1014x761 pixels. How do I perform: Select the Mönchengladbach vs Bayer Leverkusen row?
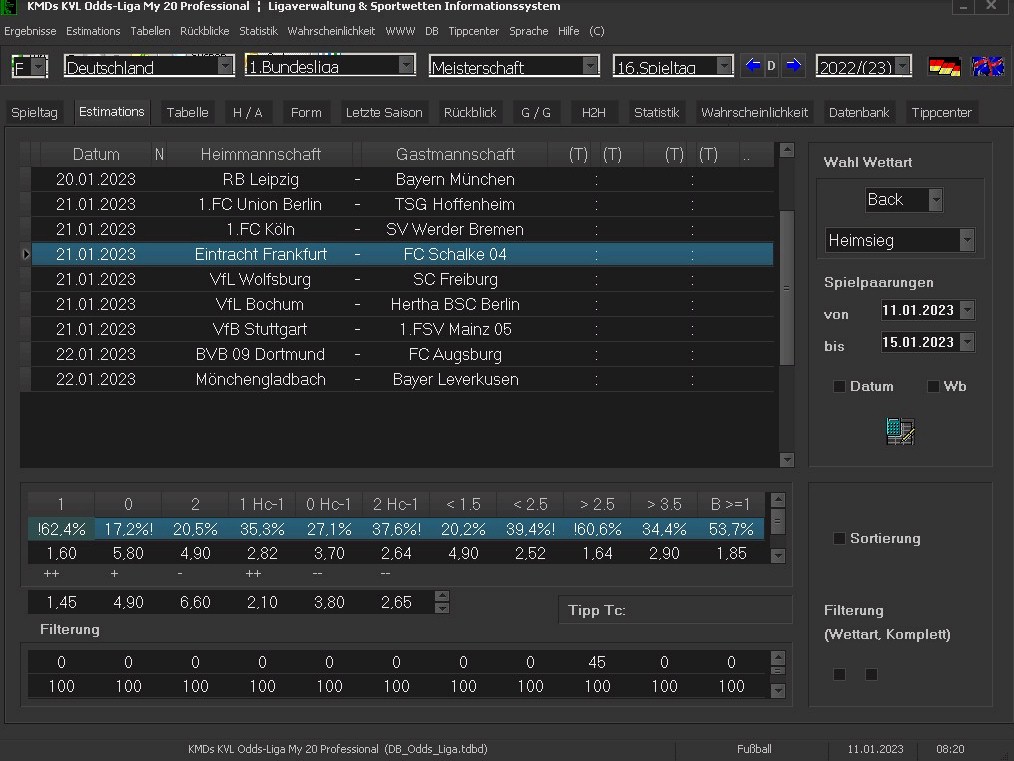[402, 380]
